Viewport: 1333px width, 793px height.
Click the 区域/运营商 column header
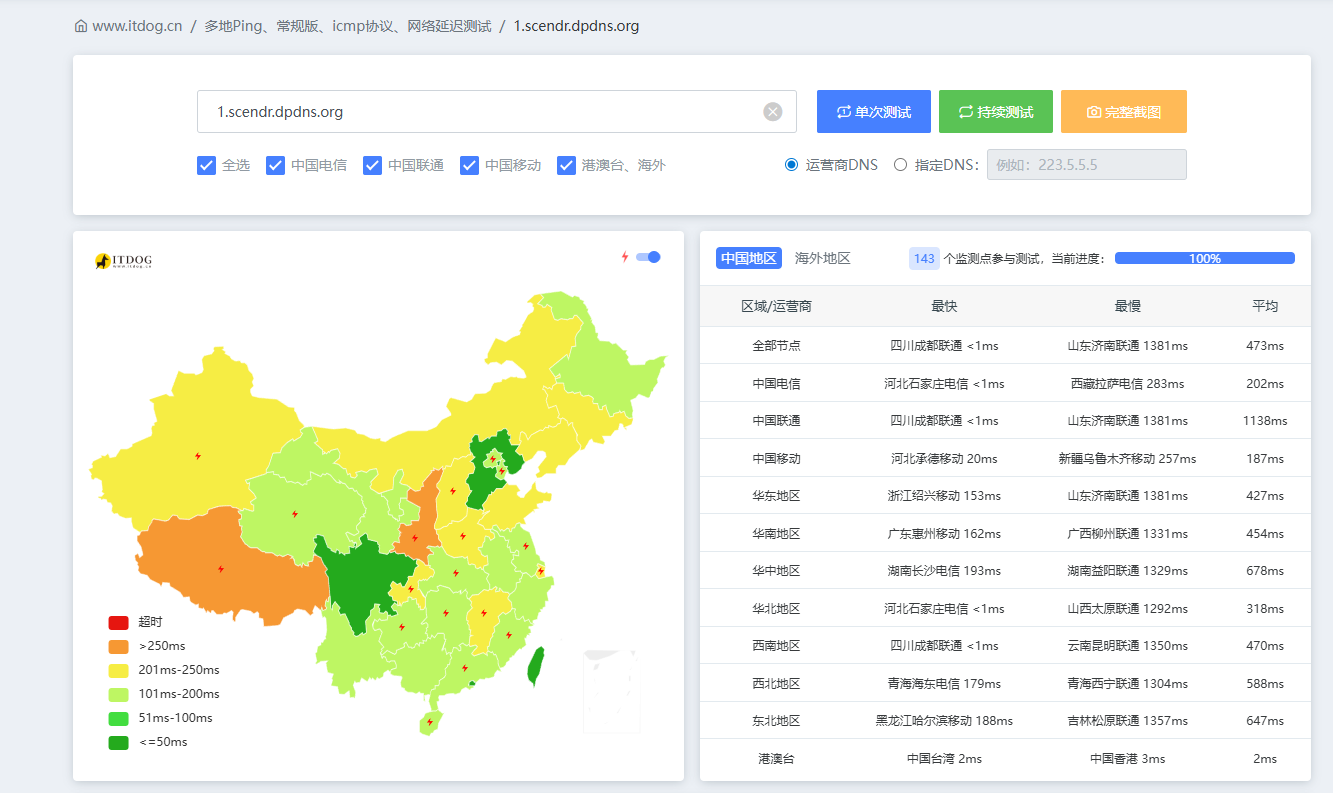776,306
